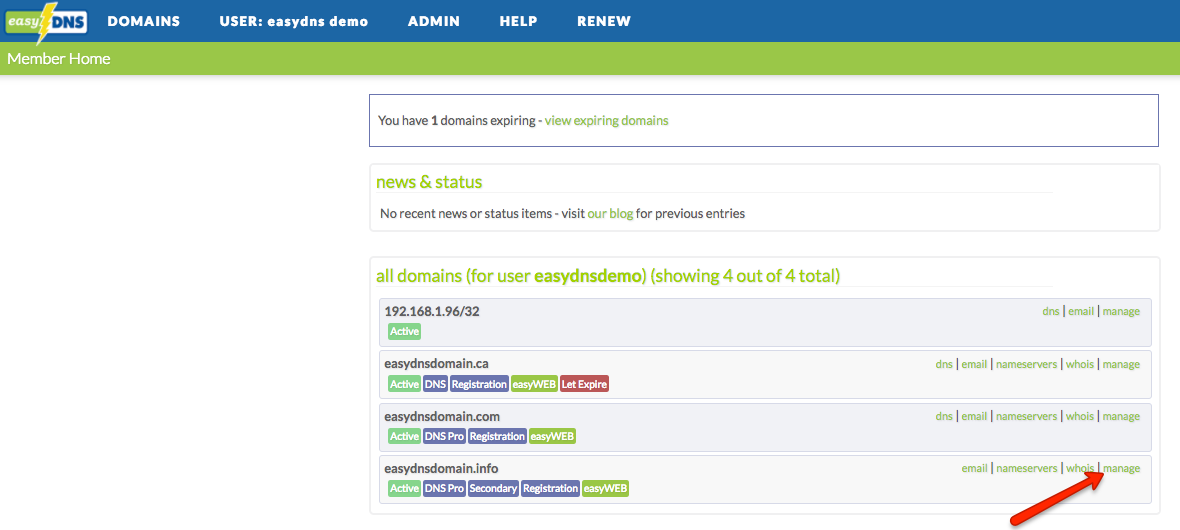This screenshot has width=1180, height=530.
Task: Follow the view expiring domains link
Action: point(607,120)
